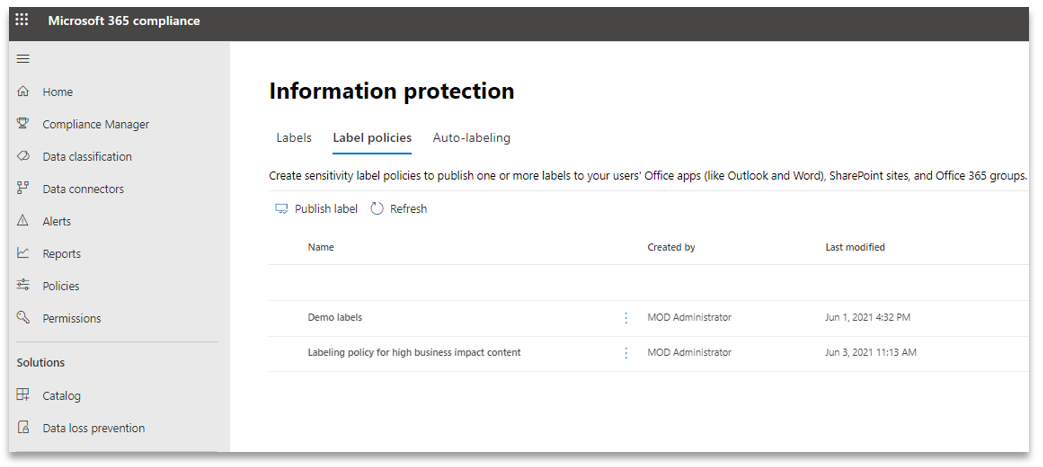Open Data loss prevention in Solutions
Screen dimensions: 1043x467
coord(93,428)
